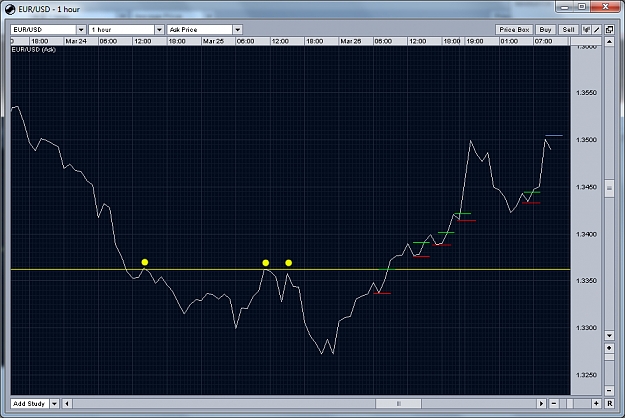Screen dimensions: 625x418
Task: Click the 19:00 time label
Action: [475, 41]
